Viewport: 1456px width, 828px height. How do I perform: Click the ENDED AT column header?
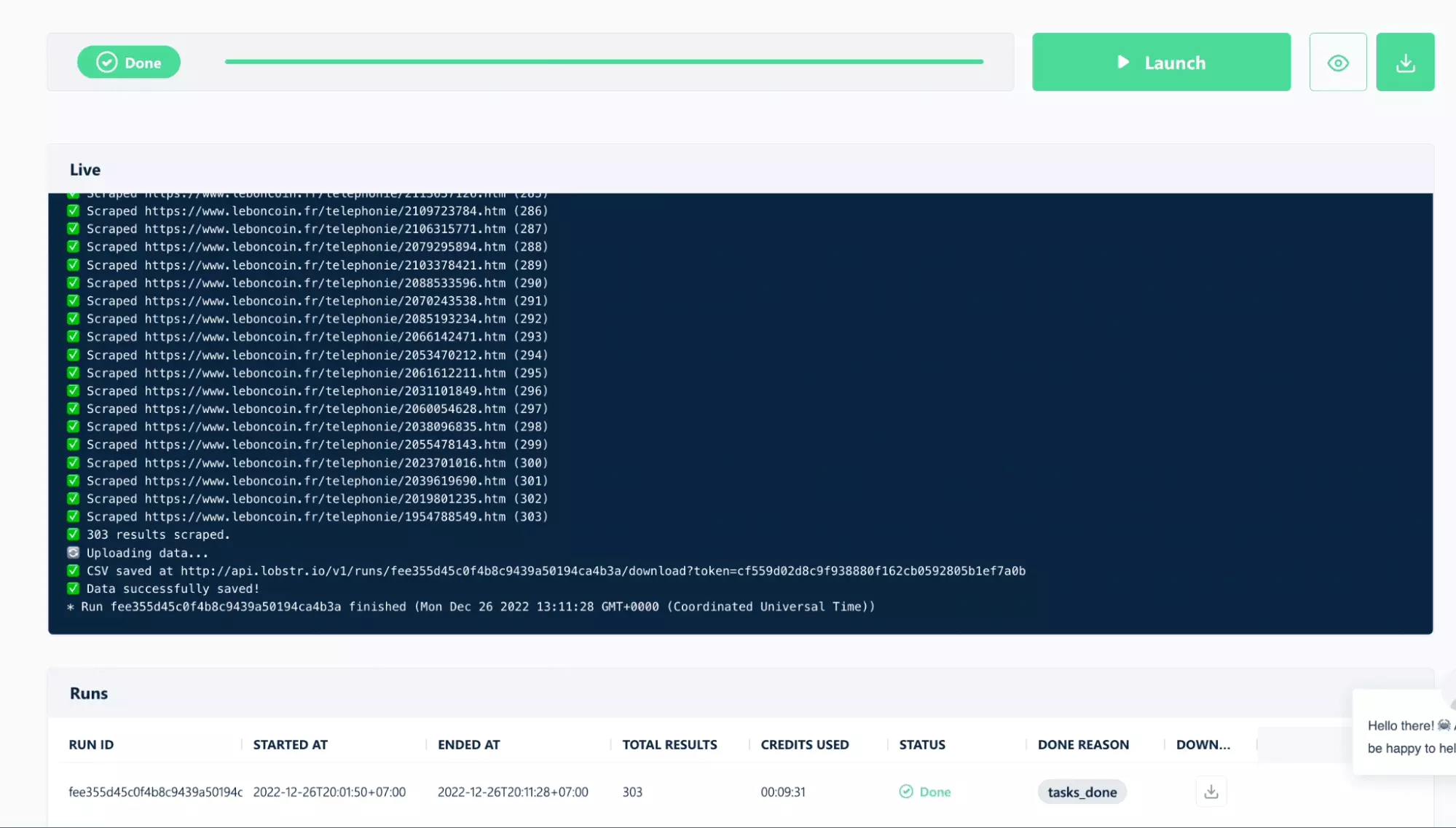tap(468, 745)
